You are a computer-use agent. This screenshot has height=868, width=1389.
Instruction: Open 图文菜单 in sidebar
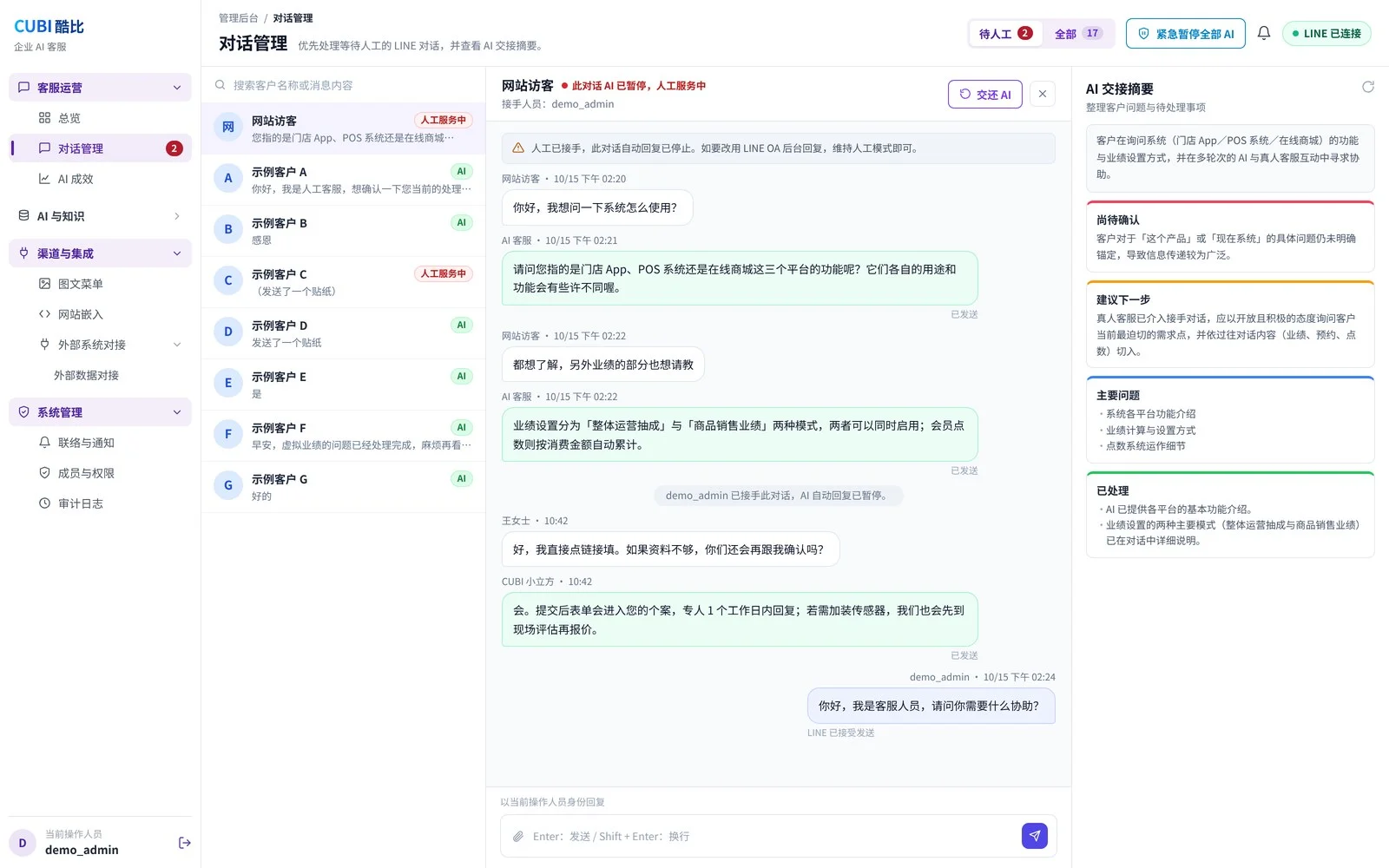point(100,284)
